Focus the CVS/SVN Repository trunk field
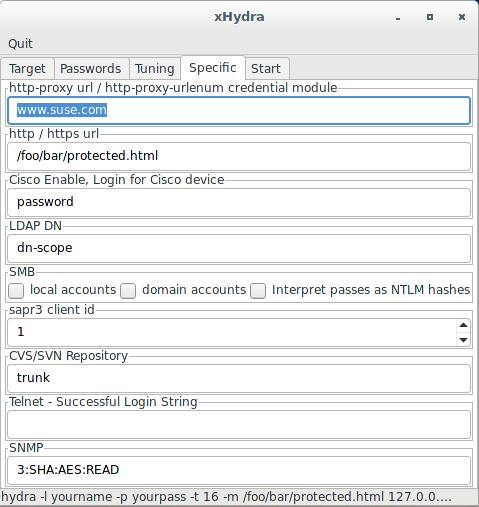 point(239,378)
